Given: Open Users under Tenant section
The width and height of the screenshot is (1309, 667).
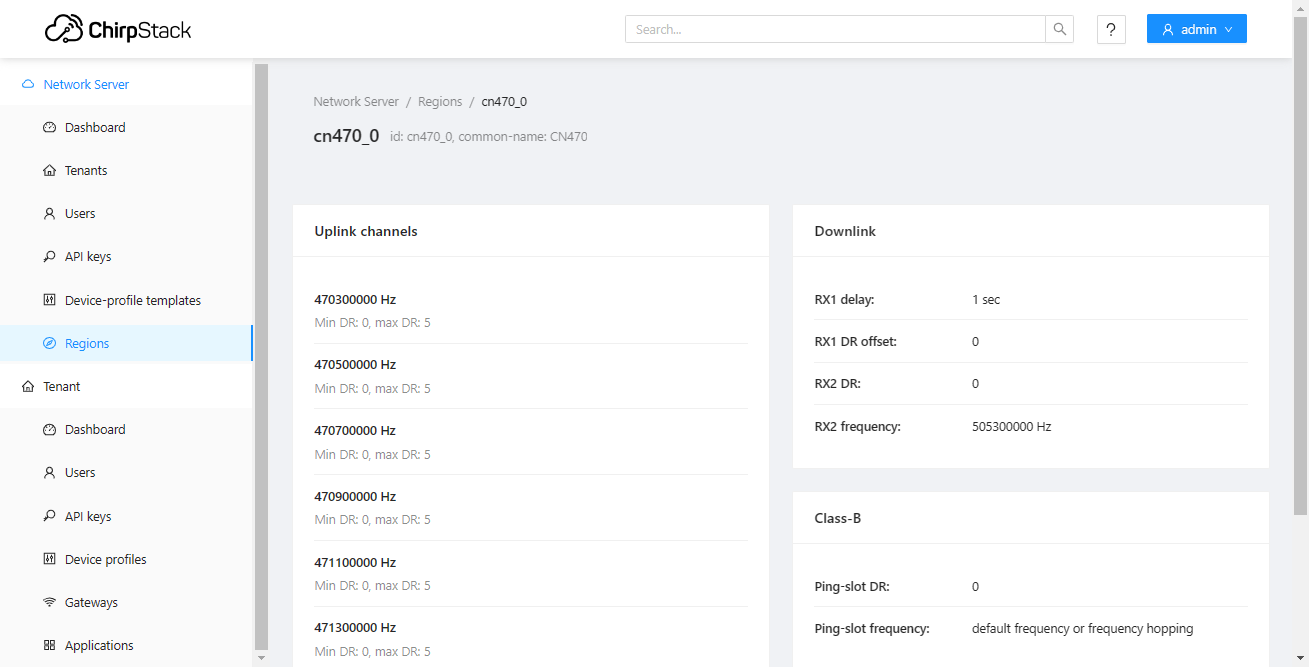Looking at the screenshot, I should (80, 473).
